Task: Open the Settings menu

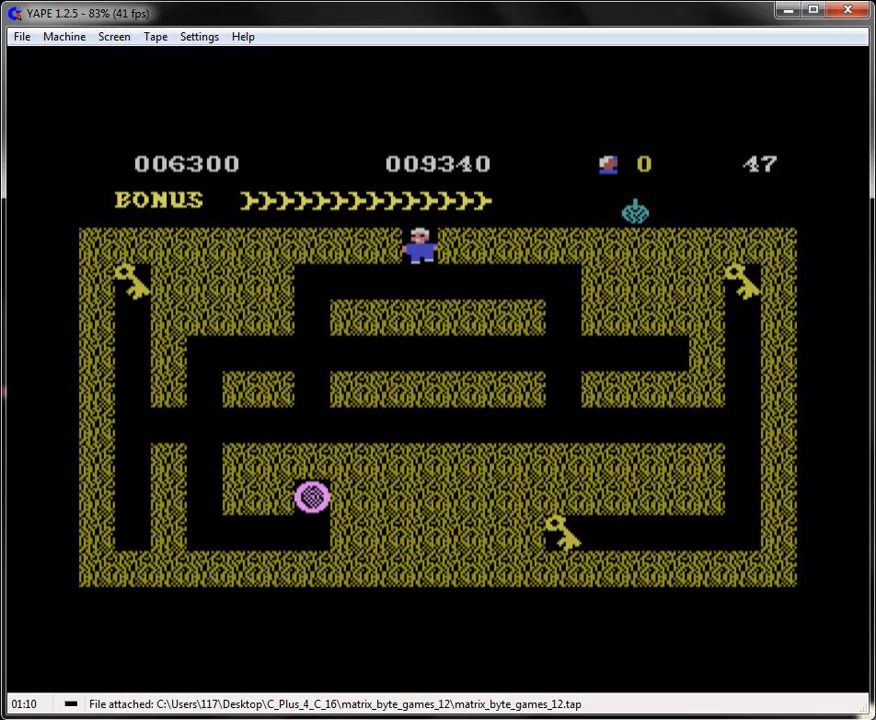Action: 199,37
